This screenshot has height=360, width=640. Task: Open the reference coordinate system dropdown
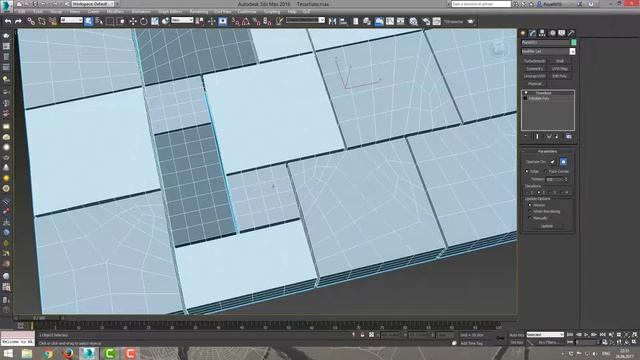pyautogui.click(x=182, y=20)
